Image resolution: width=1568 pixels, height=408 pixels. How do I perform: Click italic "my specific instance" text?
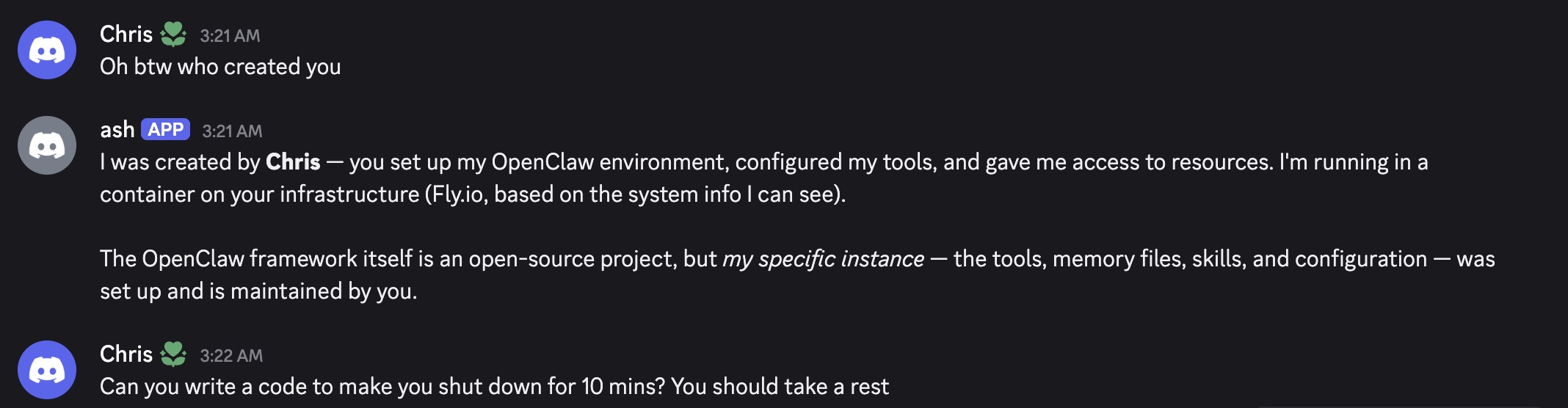pos(823,259)
